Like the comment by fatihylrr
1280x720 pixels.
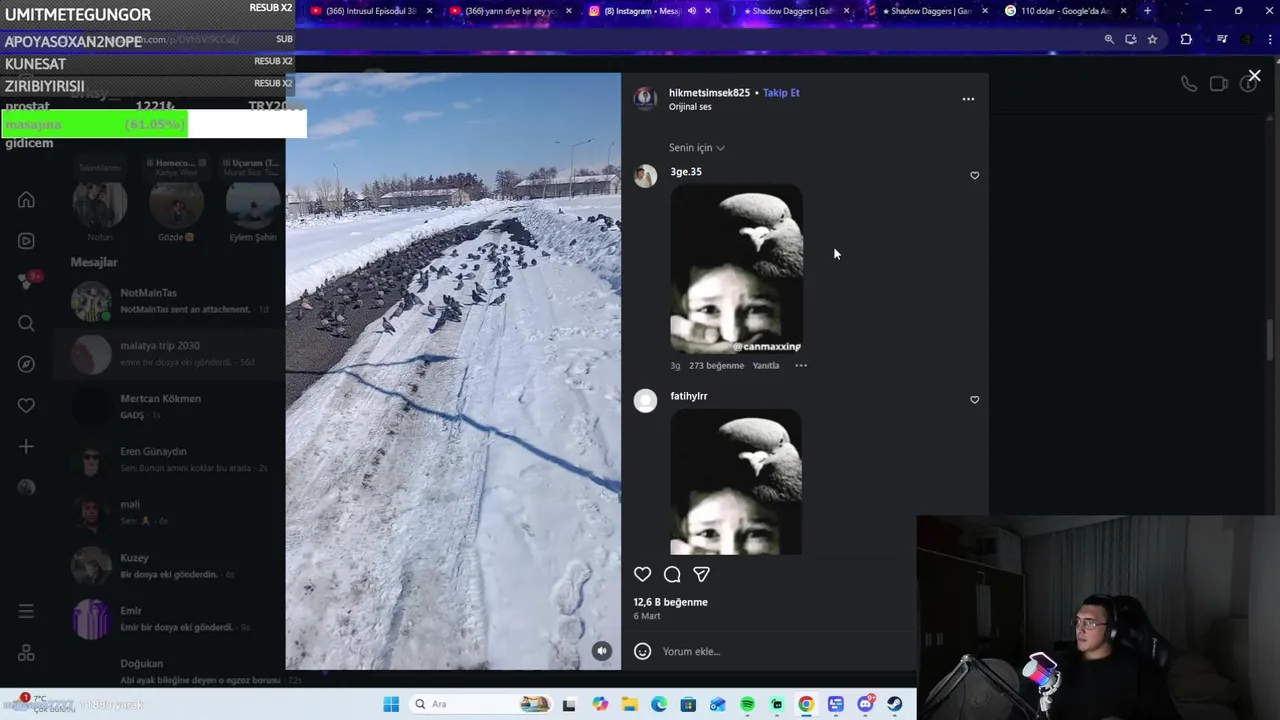point(975,400)
